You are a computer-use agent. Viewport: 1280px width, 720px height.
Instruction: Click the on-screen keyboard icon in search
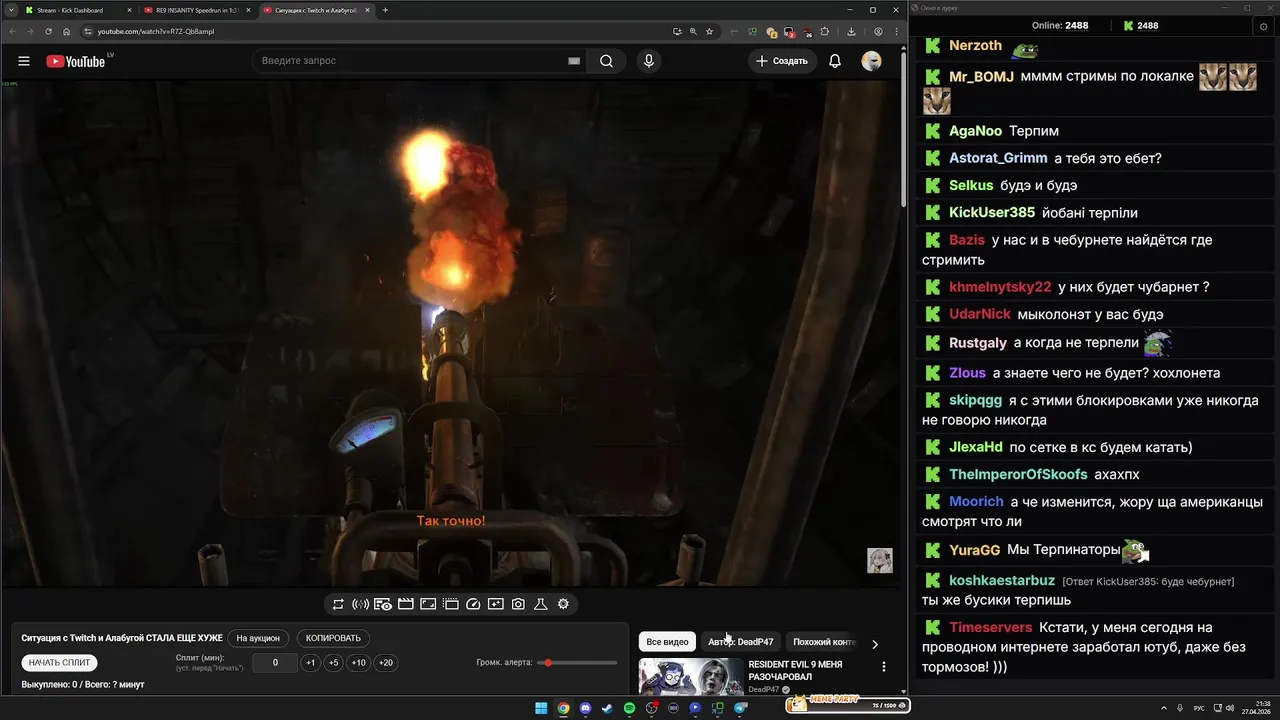tap(574, 61)
